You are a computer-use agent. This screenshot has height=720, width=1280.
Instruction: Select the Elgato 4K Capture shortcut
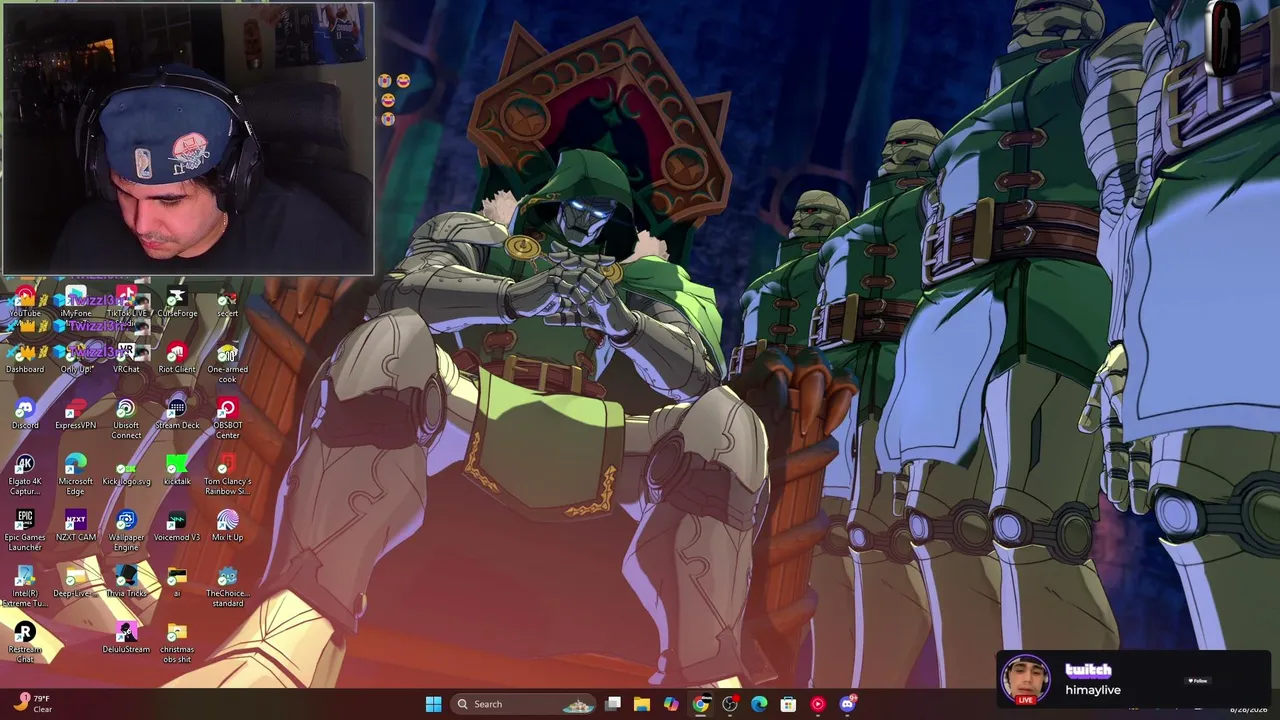click(x=25, y=474)
